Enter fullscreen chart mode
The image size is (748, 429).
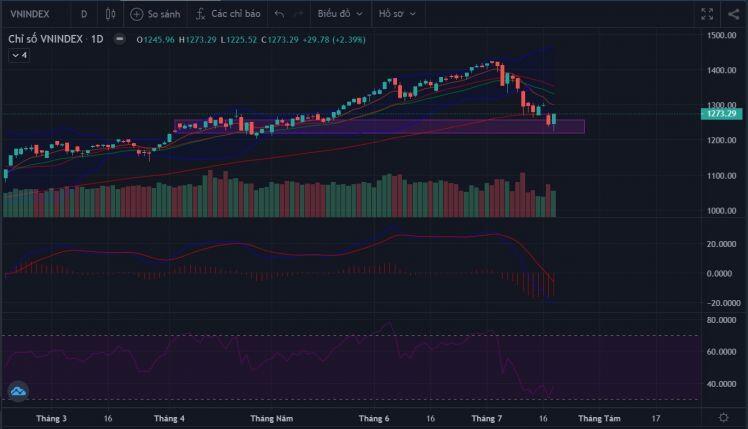707,14
